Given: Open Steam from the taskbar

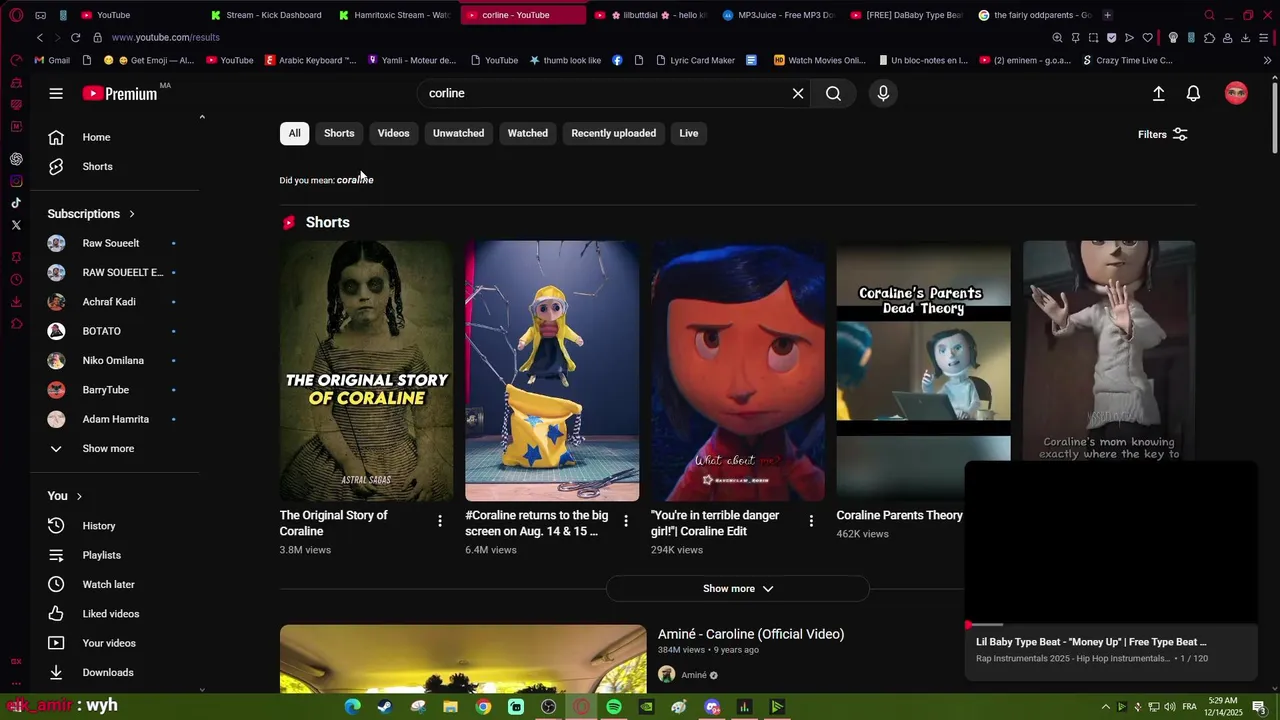Looking at the screenshot, I should tap(385, 707).
